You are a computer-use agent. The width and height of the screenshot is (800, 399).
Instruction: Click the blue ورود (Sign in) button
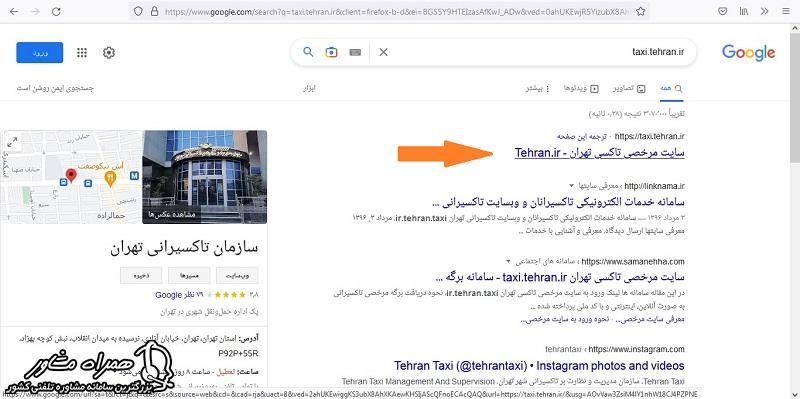click(x=40, y=53)
